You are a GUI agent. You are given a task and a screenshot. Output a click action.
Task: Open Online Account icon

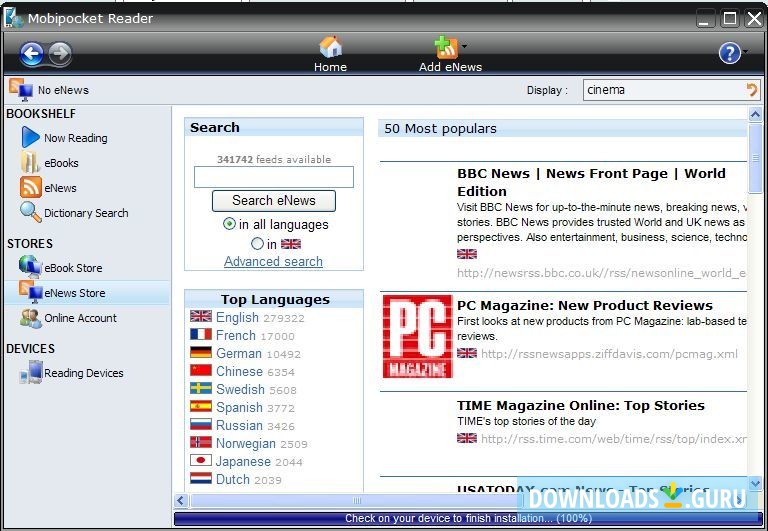[30, 318]
